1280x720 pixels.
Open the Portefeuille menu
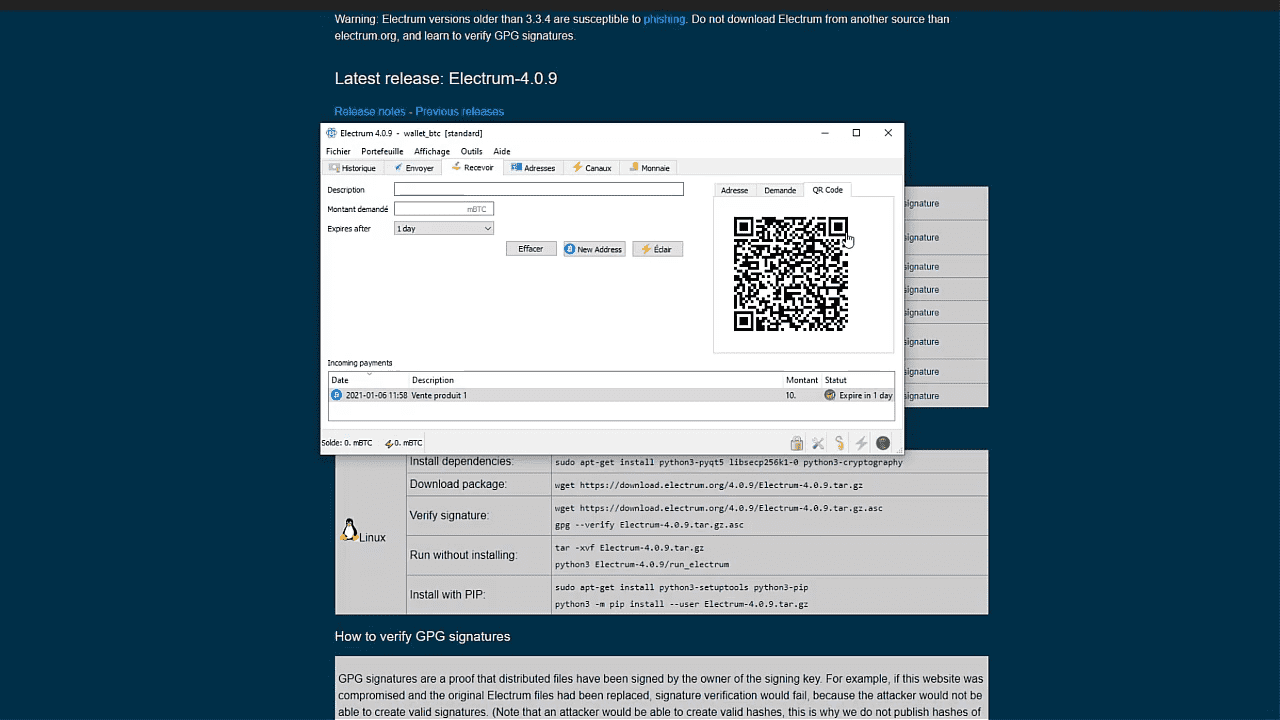tap(382, 151)
